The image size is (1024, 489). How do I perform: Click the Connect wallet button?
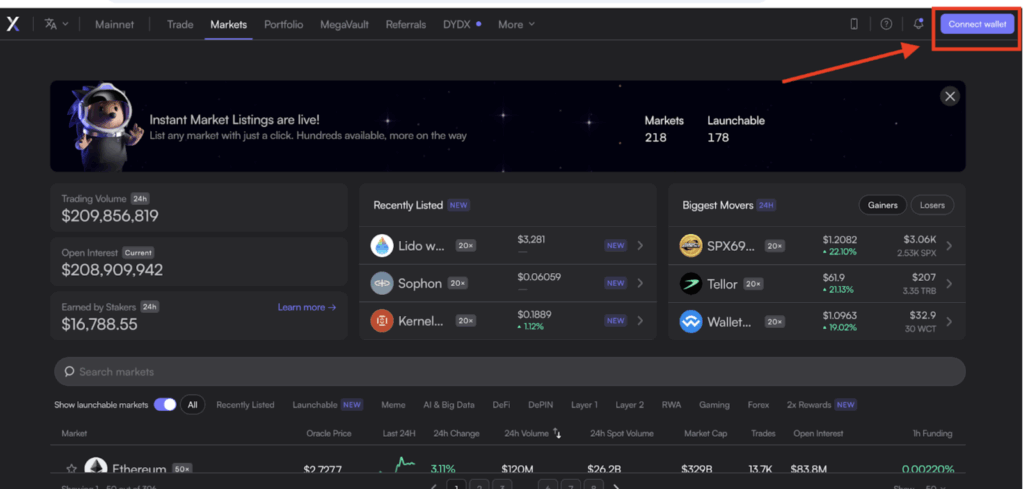click(977, 24)
